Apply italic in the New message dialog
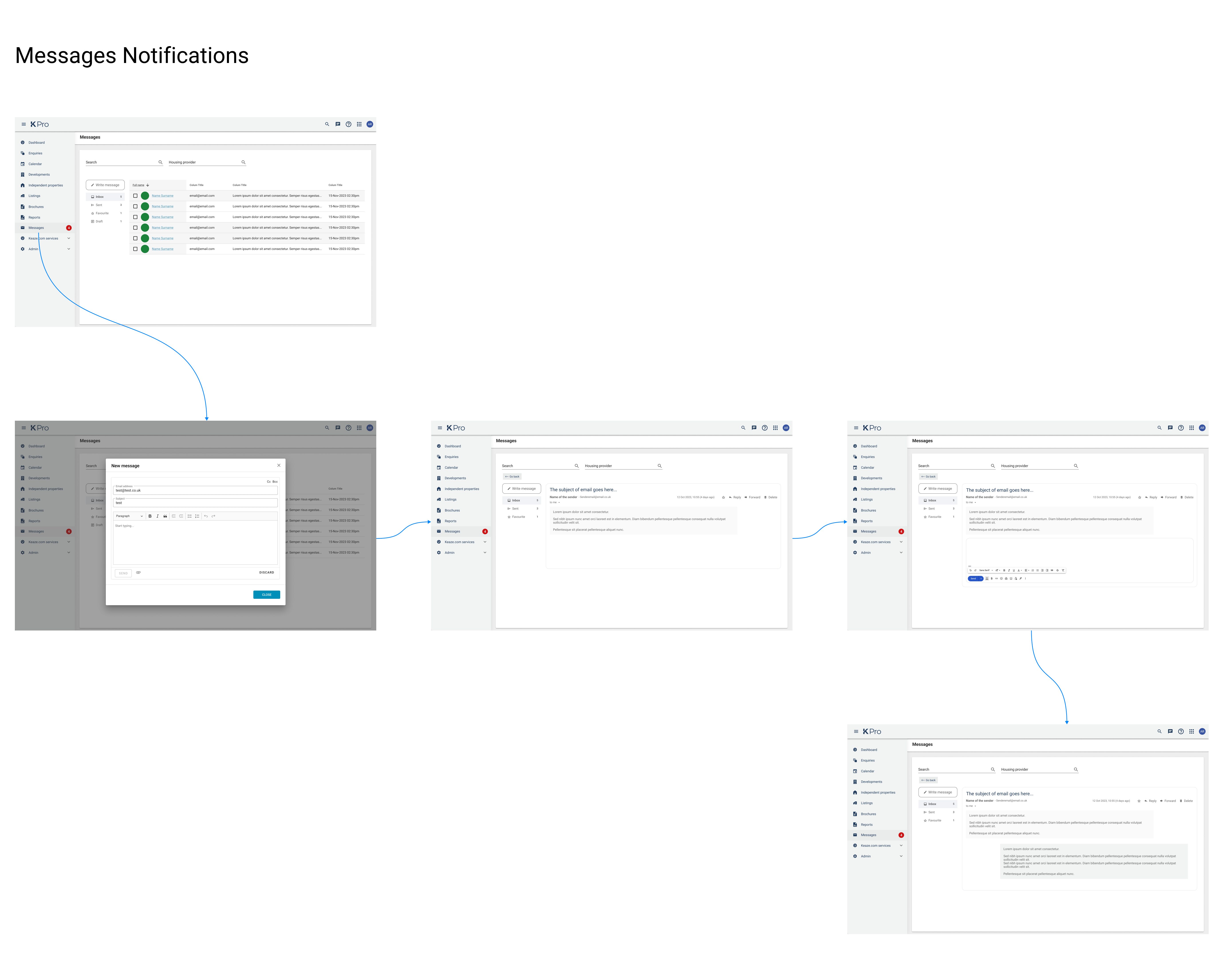1226x980 pixels. (158, 516)
